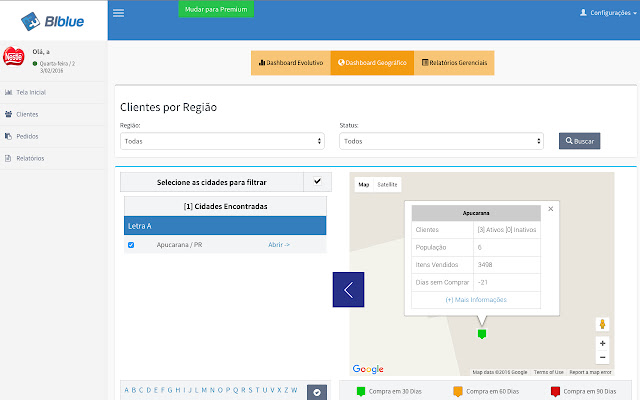Click the Clientes people icon
Viewport: 640px width, 400px height.
(x=8, y=114)
